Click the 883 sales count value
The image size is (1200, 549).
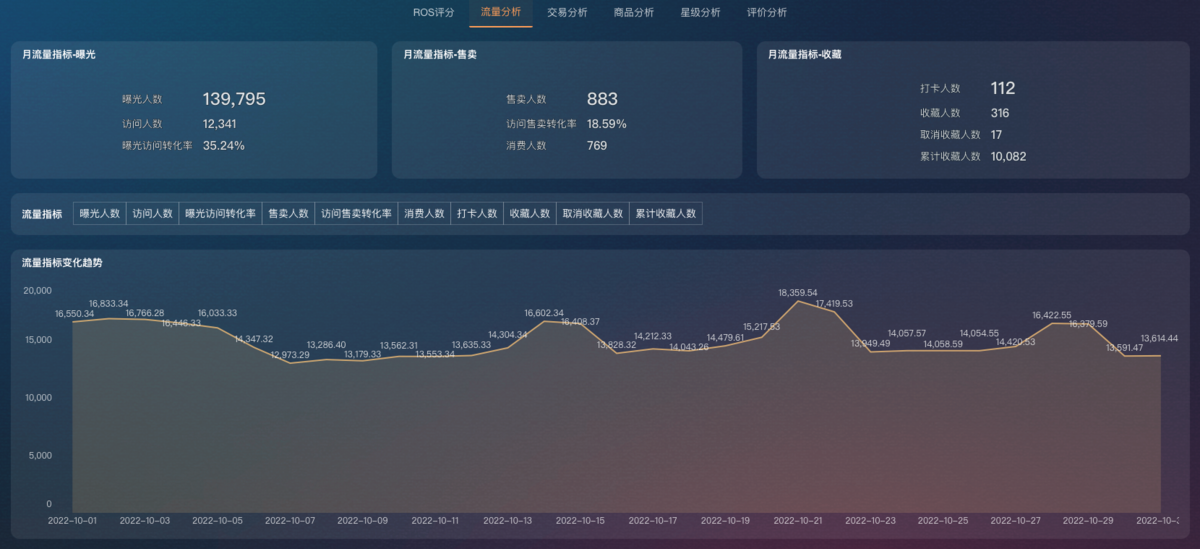[602, 99]
